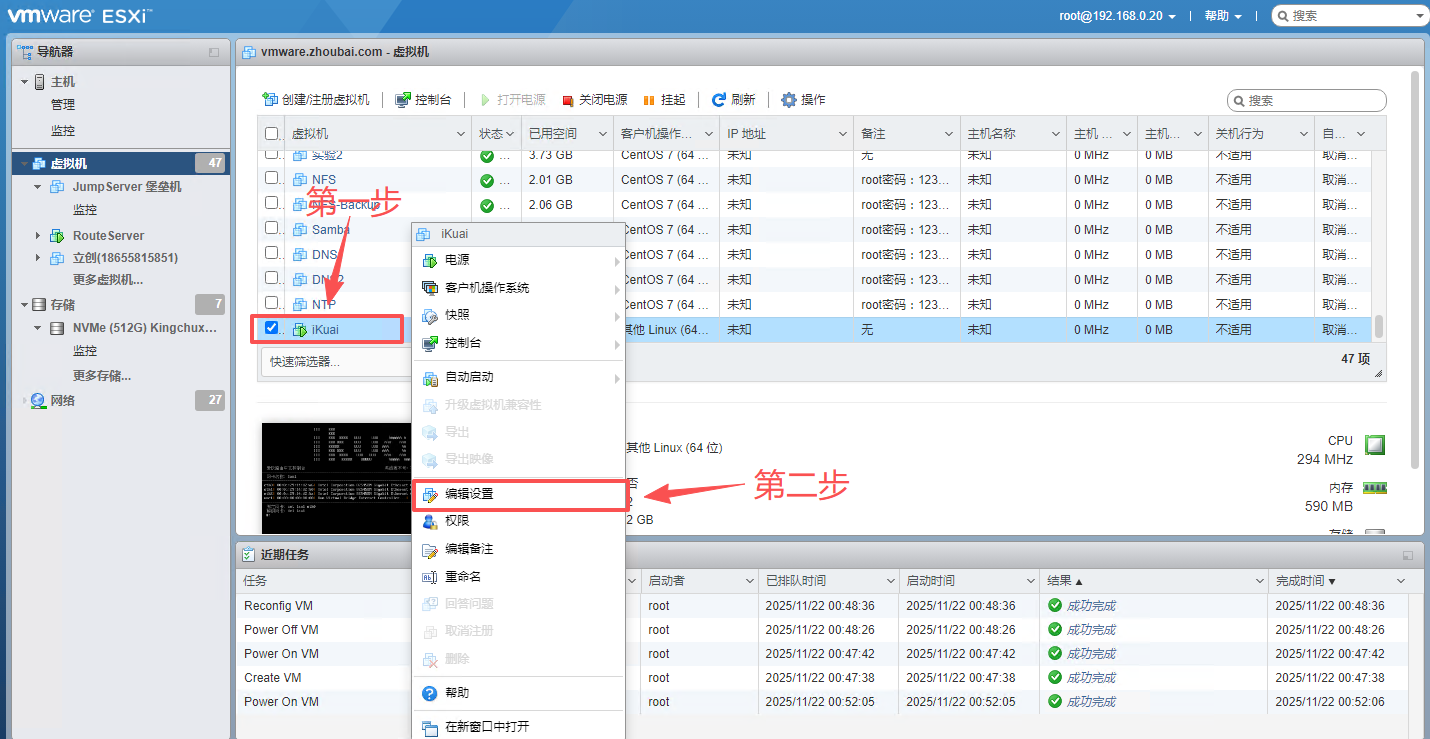Screen dimensions: 1430x739
Task: Click the Create/Register VM icon
Action: [269, 100]
